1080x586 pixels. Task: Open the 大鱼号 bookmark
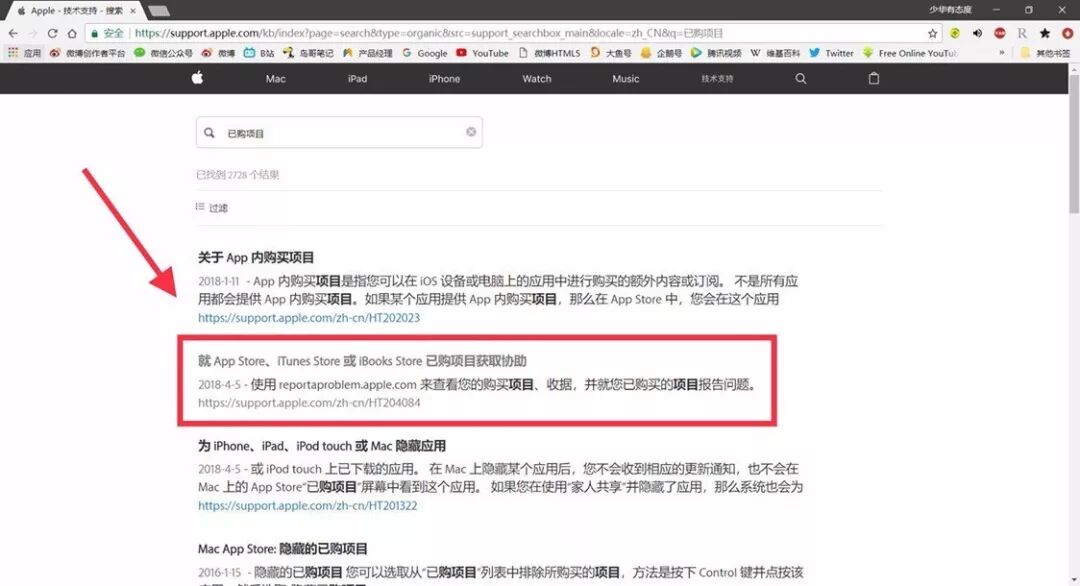click(x=611, y=53)
